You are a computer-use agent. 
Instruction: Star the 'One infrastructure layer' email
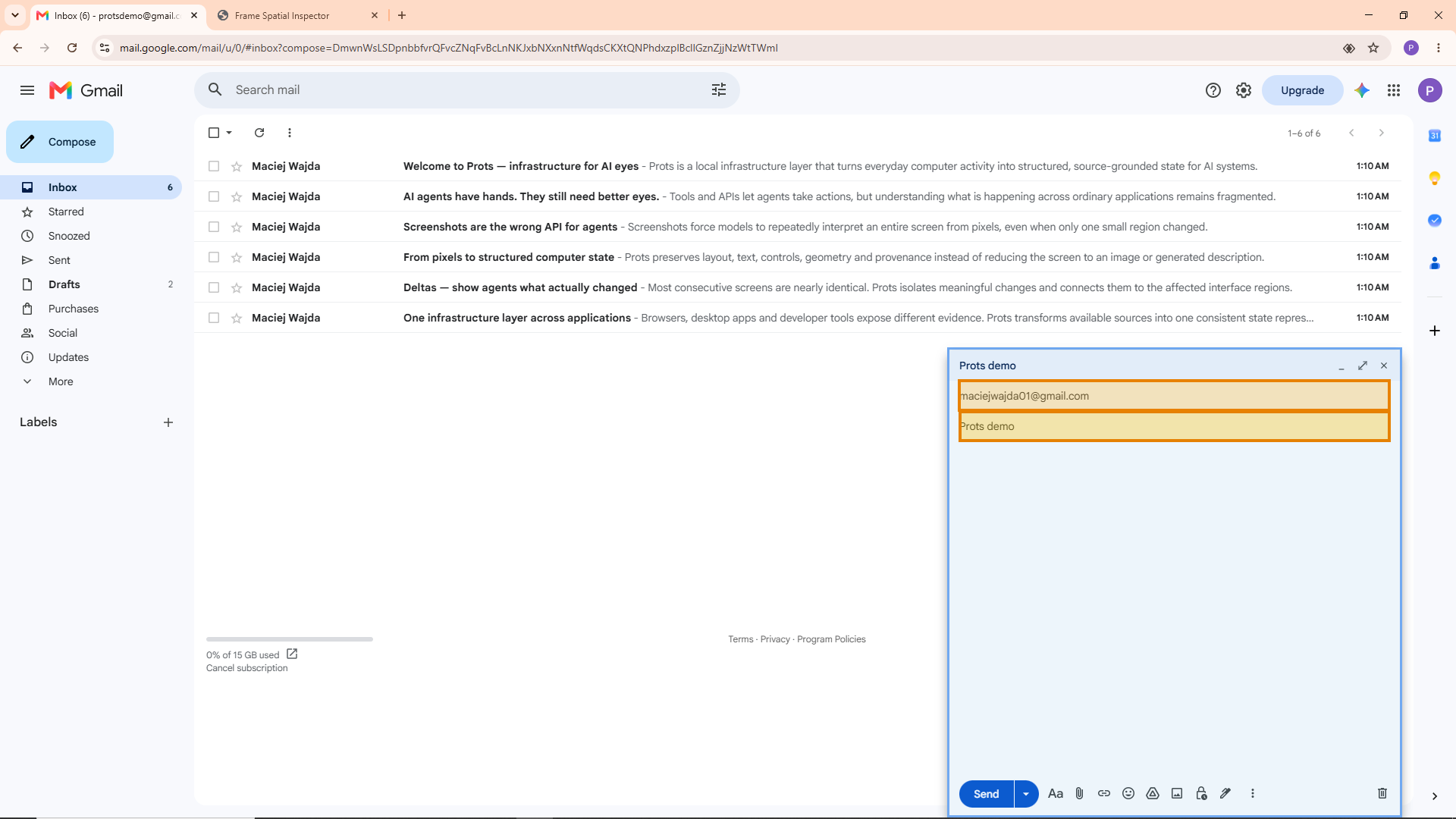(x=237, y=318)
